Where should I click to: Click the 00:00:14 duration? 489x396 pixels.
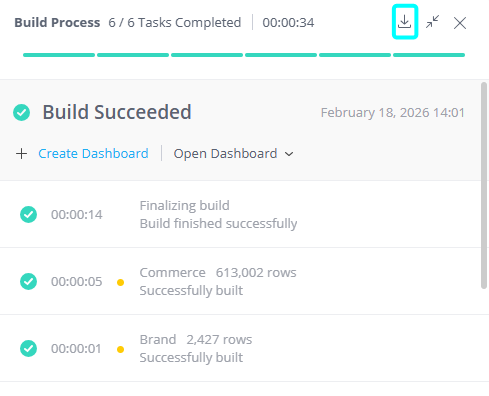click(77, 215)
